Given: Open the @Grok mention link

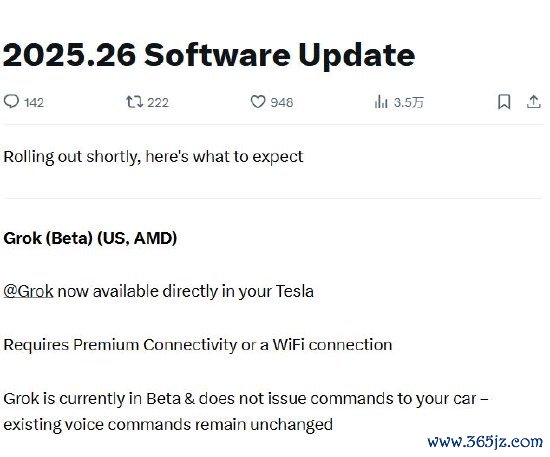Looking at the screenshot, I should tap(28, 291).
